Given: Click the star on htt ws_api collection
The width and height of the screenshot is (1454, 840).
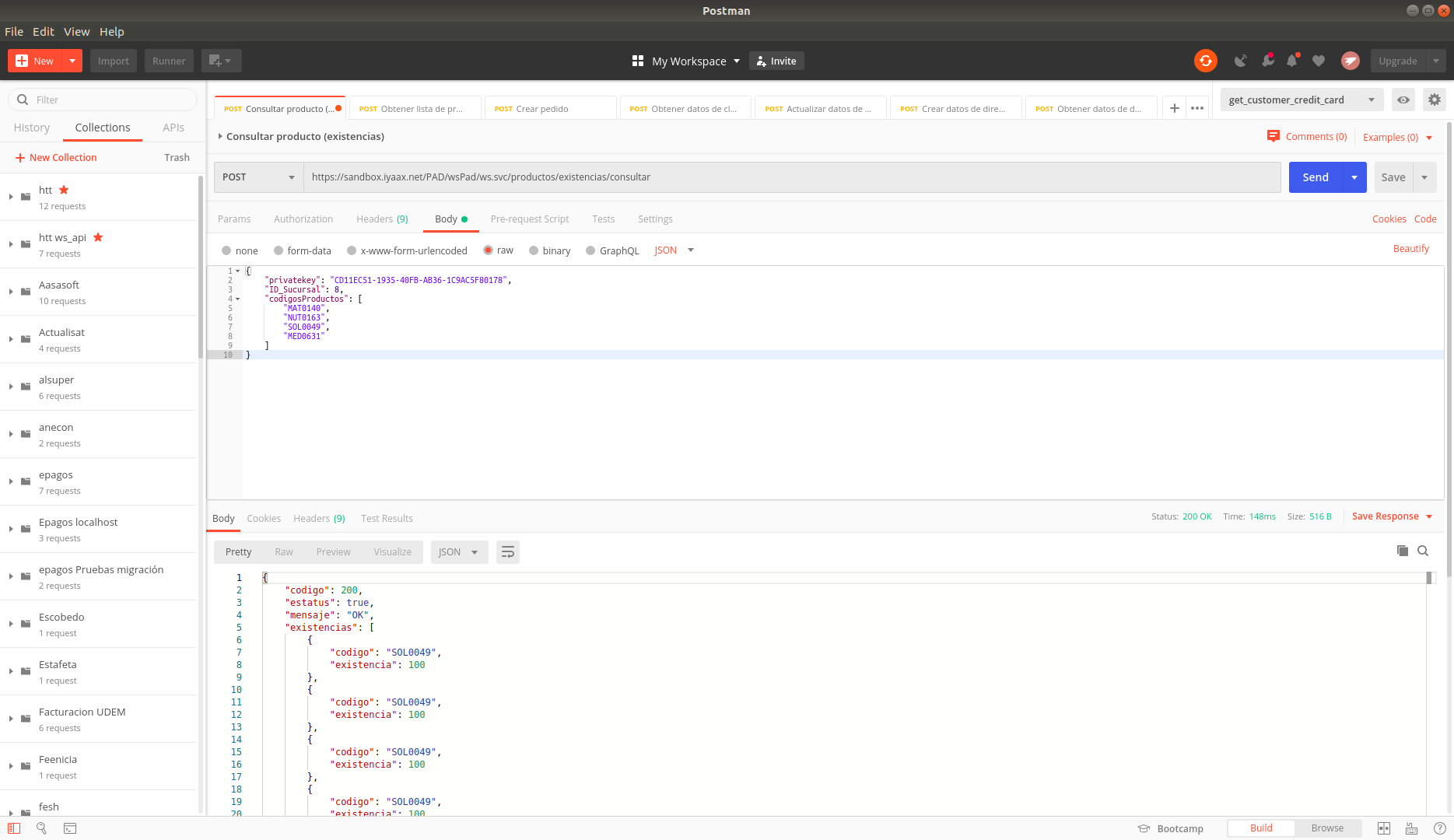Looking at the screenshot, I should click(98, 237).
